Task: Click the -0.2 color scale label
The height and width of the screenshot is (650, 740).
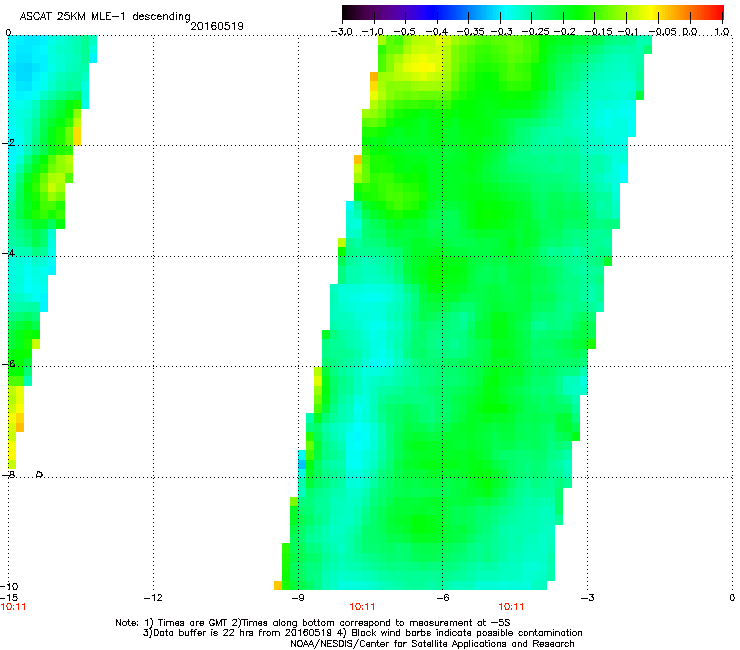Action: (565, 32)
